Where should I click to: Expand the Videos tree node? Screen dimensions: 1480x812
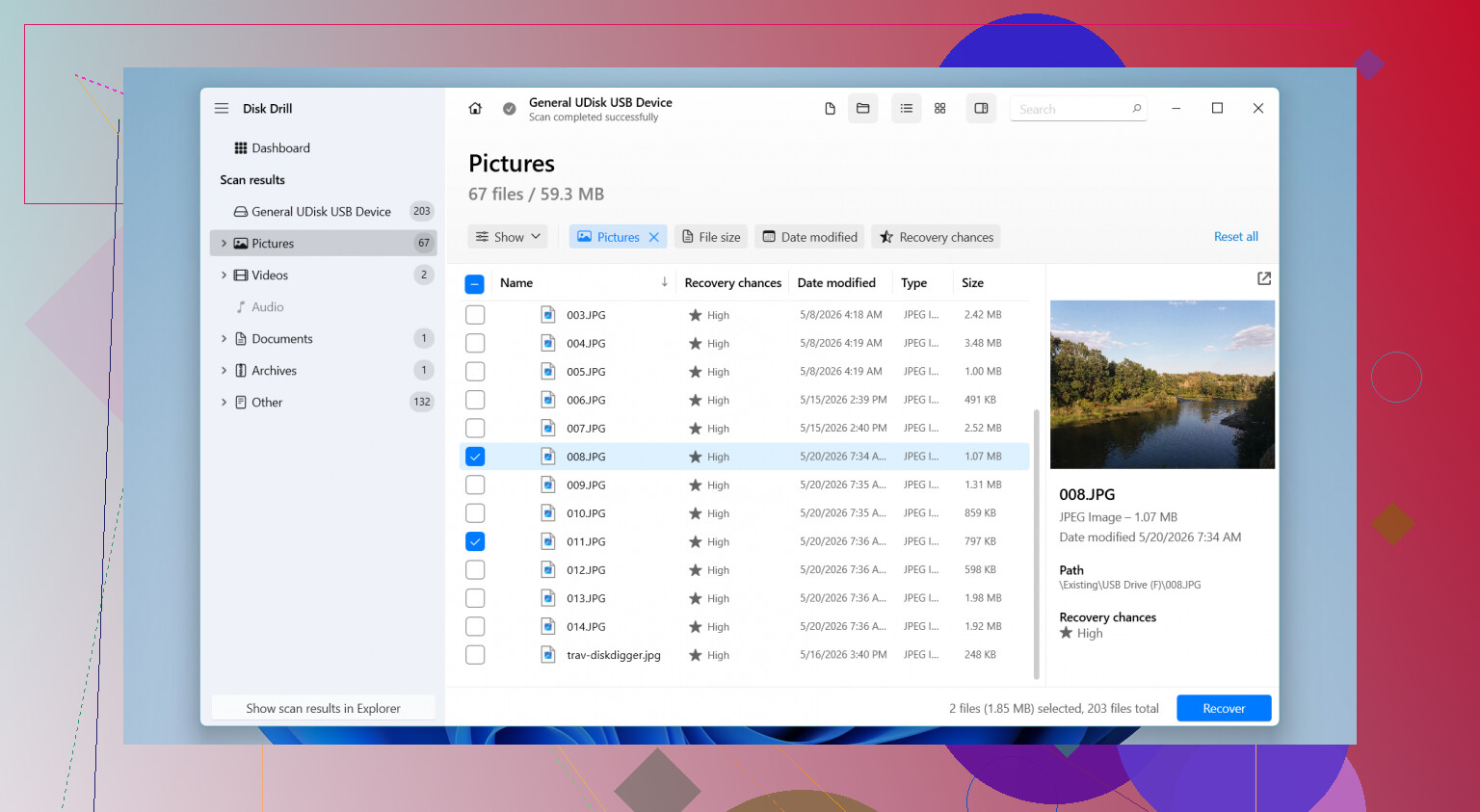click(224, 275)
